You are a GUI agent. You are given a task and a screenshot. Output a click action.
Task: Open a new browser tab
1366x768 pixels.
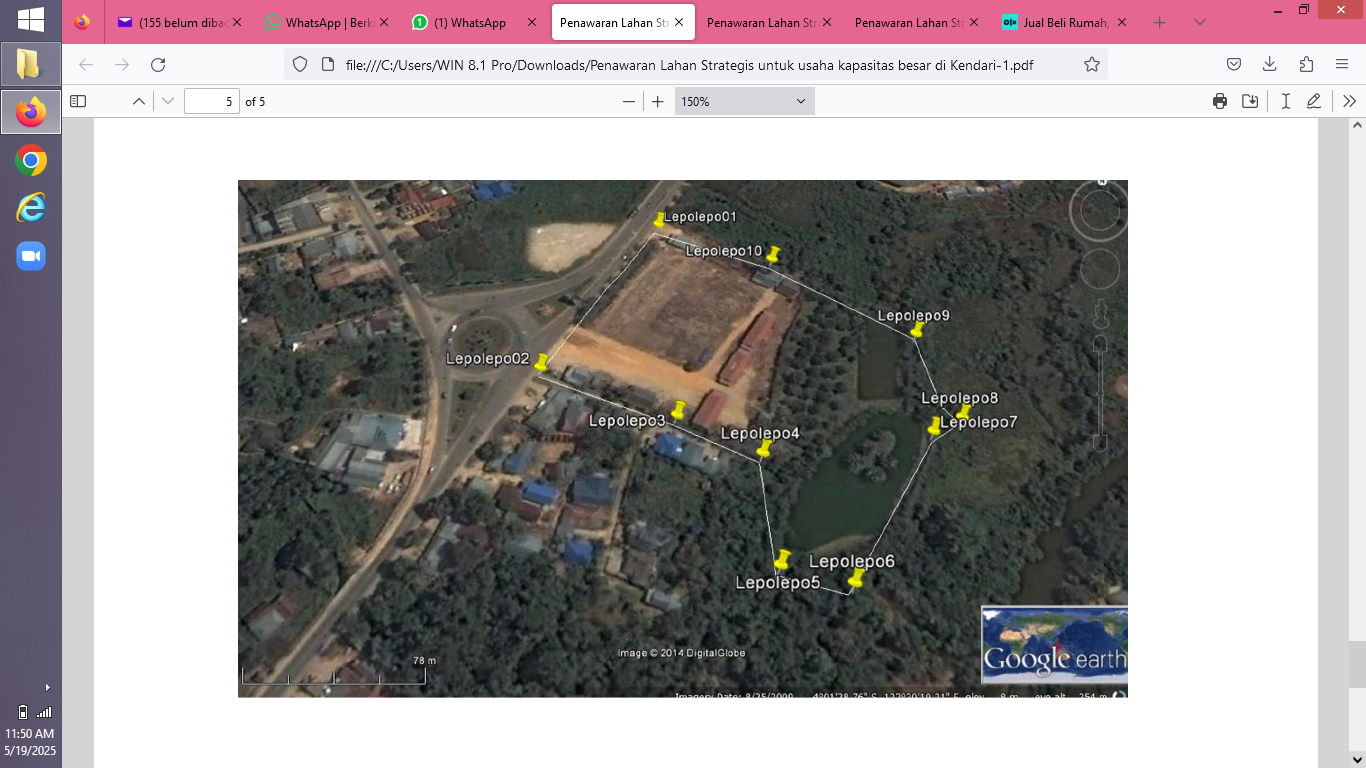pos(1160,22)
